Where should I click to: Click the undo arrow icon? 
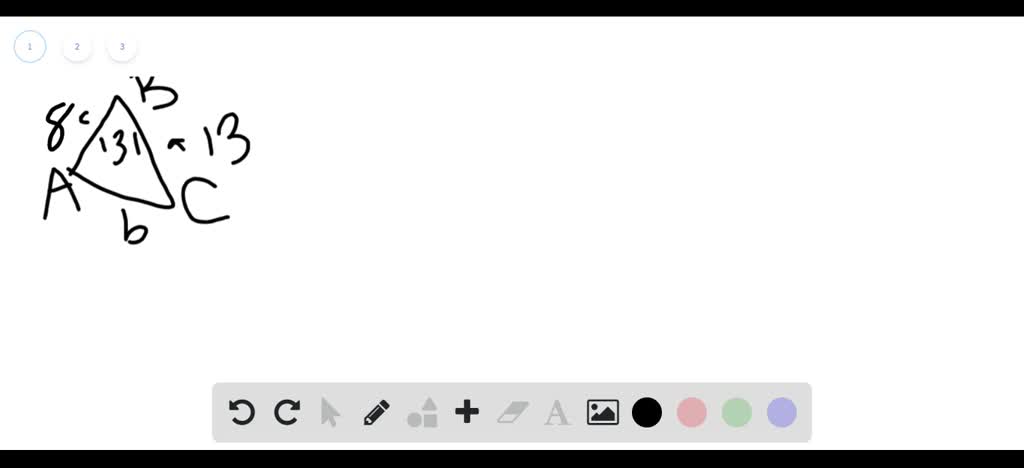click(242, 413)
